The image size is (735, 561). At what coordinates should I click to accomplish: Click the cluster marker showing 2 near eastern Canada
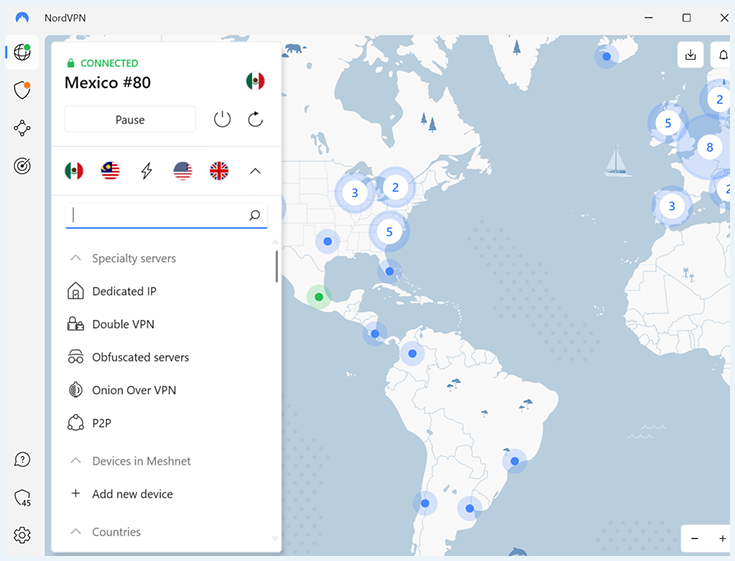tap(396, 187)
